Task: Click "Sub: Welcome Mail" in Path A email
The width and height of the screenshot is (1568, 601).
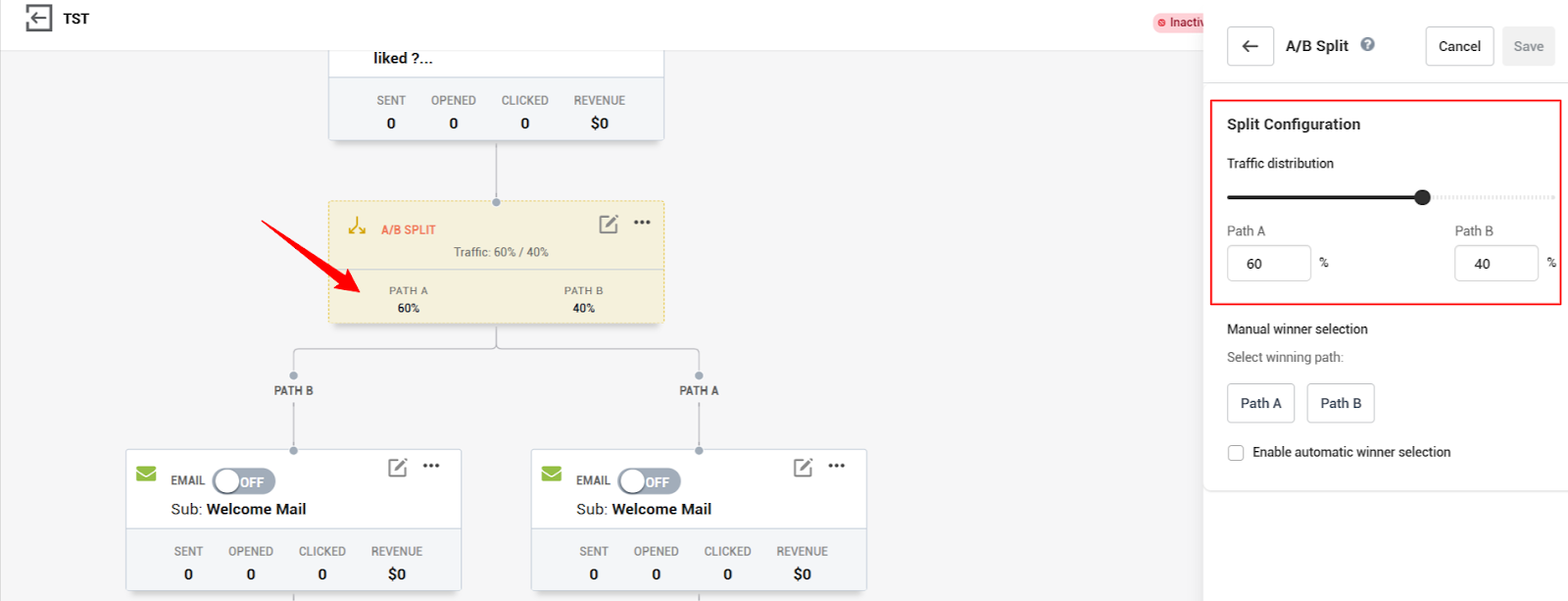Action: 644,509
